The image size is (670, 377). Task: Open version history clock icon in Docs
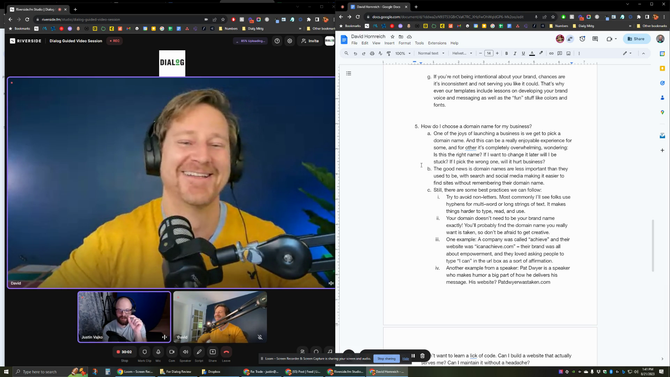click(x=582, y=39)
